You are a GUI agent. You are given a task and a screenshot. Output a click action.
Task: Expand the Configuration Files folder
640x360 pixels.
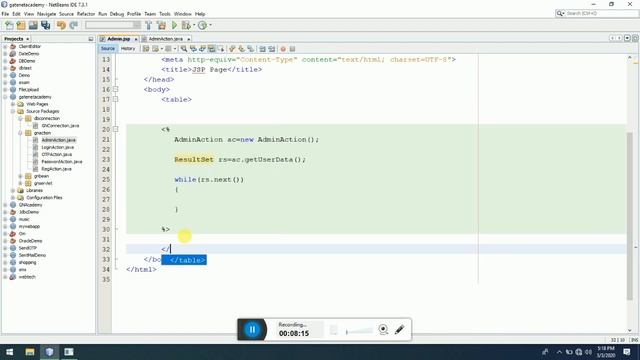(13, 198)
